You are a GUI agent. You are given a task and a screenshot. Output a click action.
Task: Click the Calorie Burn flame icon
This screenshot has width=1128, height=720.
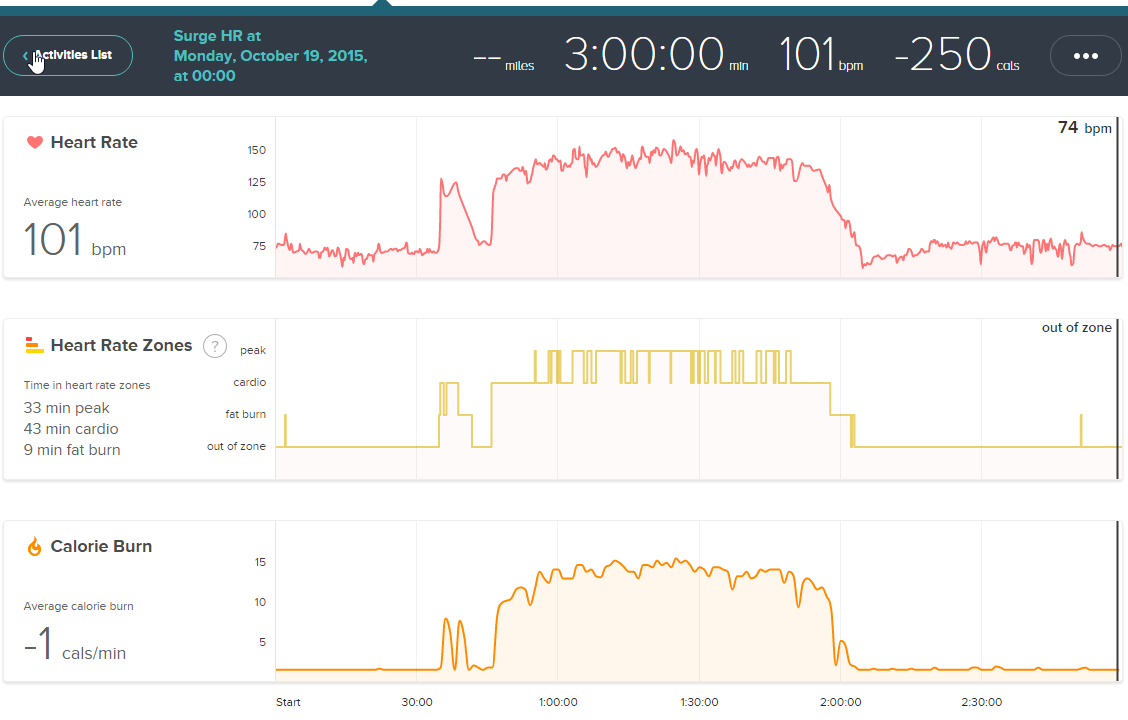[35, 547]
